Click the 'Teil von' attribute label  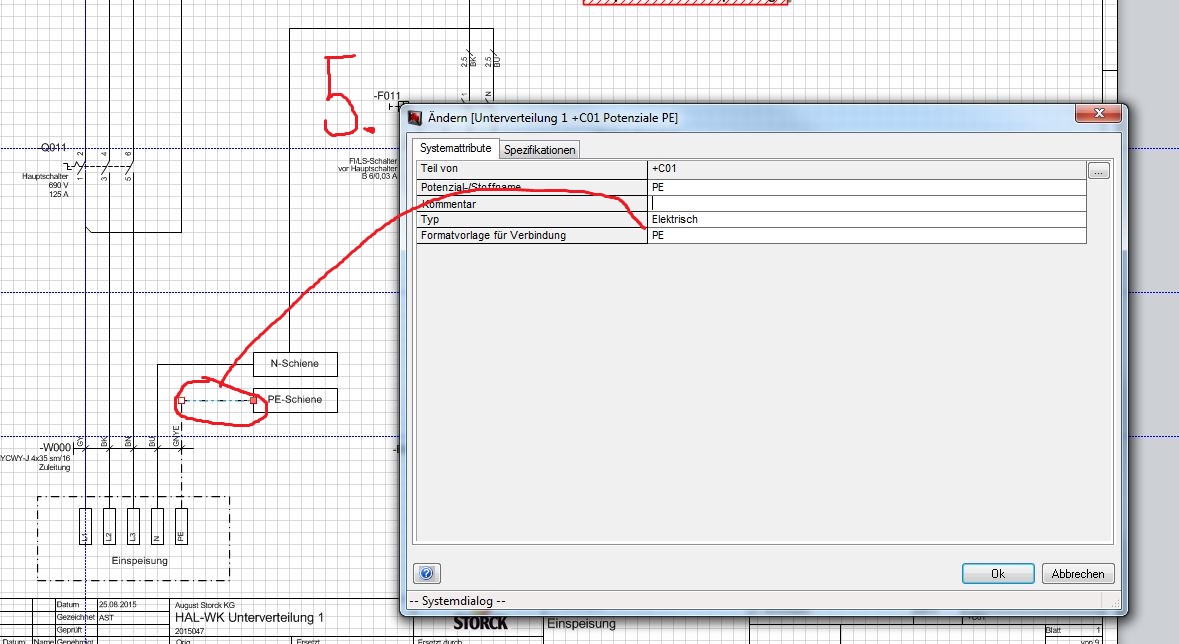[x=439, y=169]
